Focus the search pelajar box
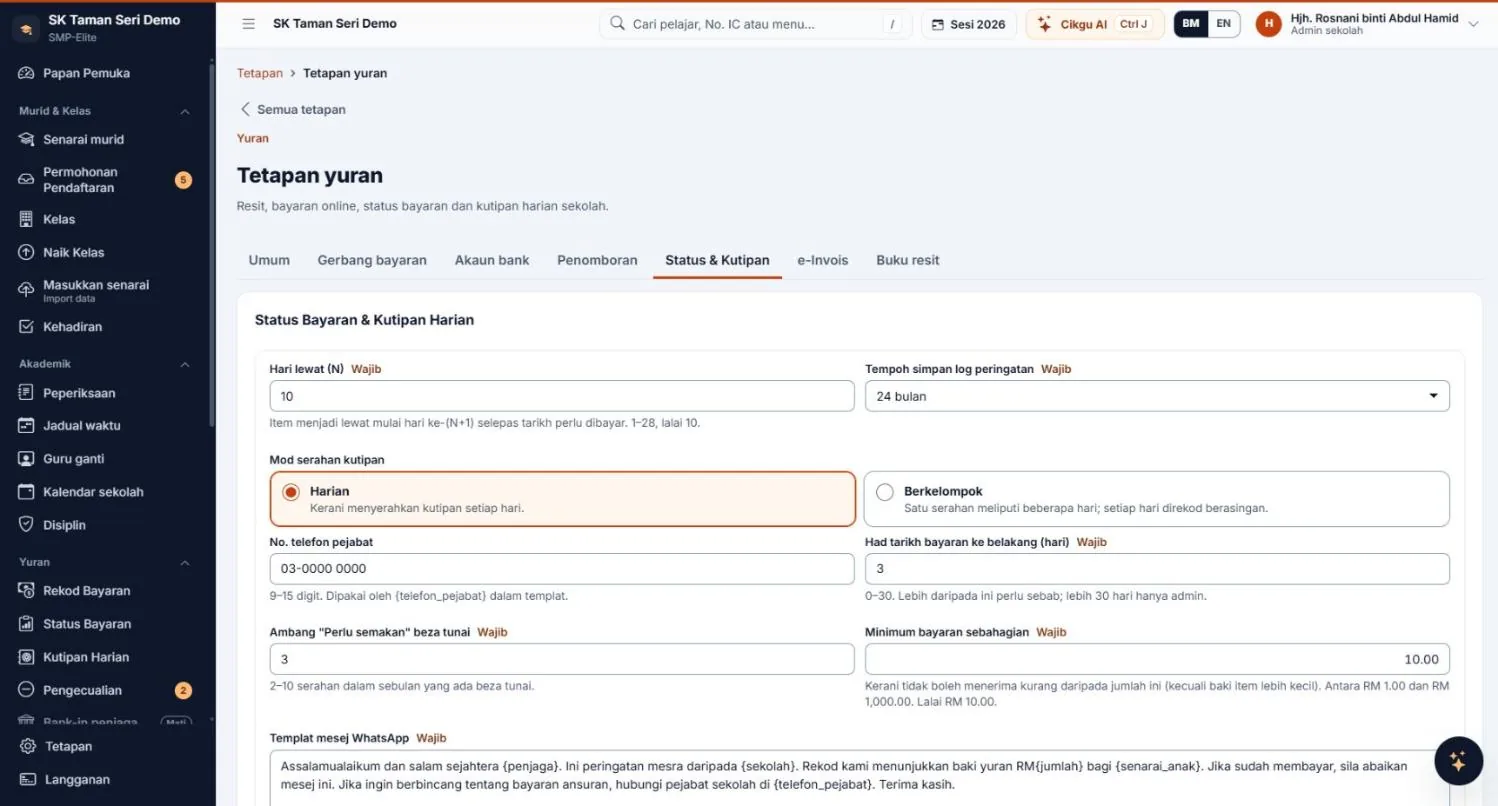Viewport: 1498px width, 806px height. tap(755, 24)
